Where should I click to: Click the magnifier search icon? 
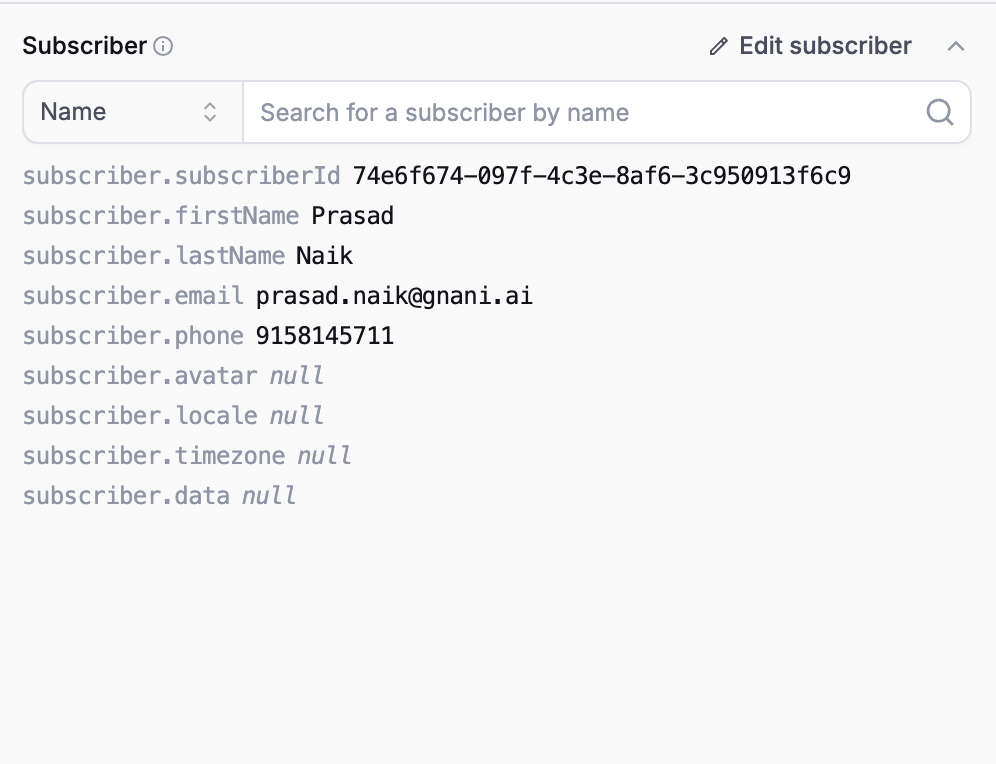coord(939,112)
